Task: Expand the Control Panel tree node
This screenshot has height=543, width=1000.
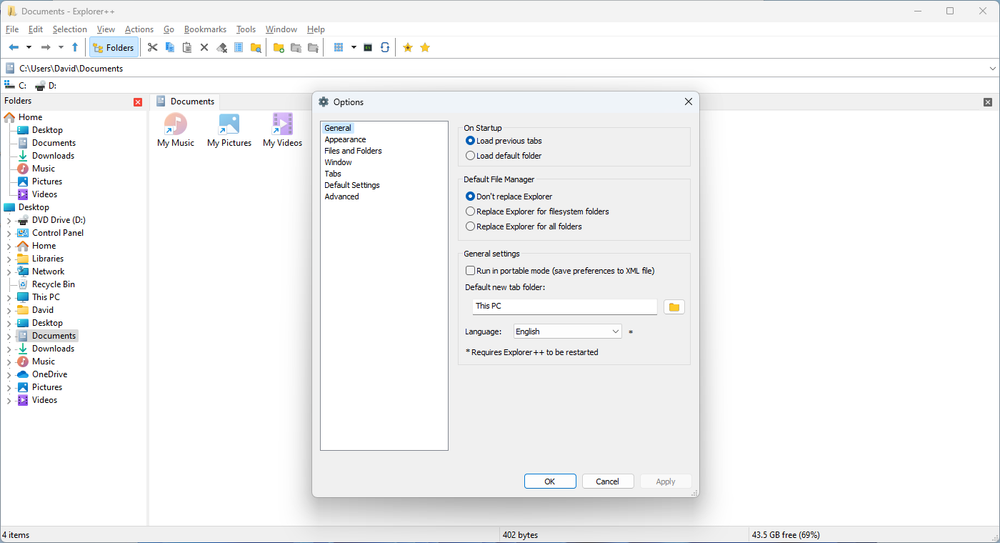Action: tap(9, 233)
